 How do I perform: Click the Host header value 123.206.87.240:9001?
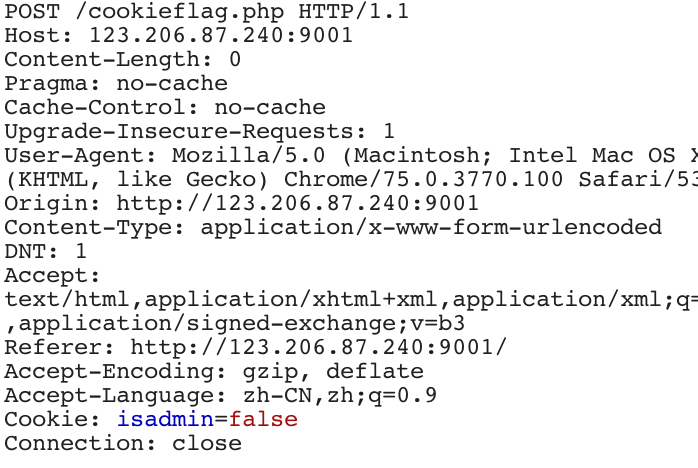(x=221, y=35)
